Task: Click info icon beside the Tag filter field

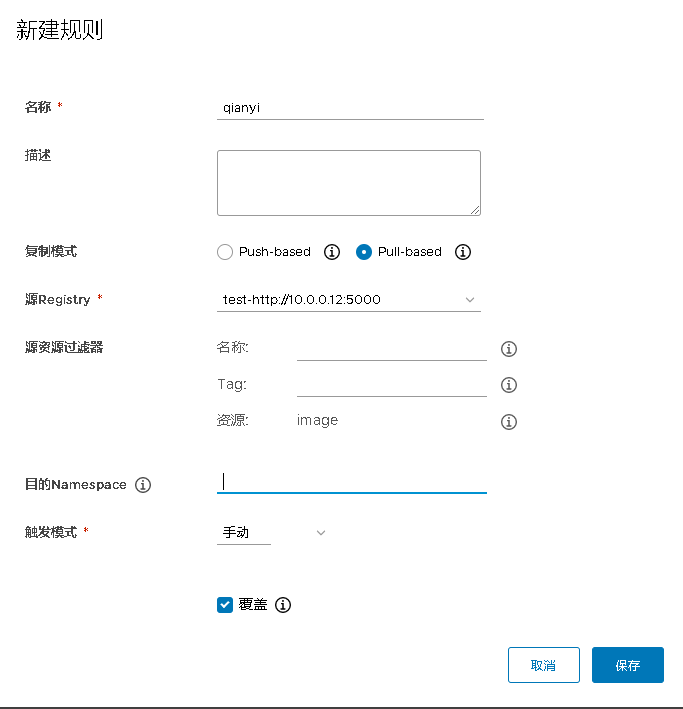Action: pos(508,385)
